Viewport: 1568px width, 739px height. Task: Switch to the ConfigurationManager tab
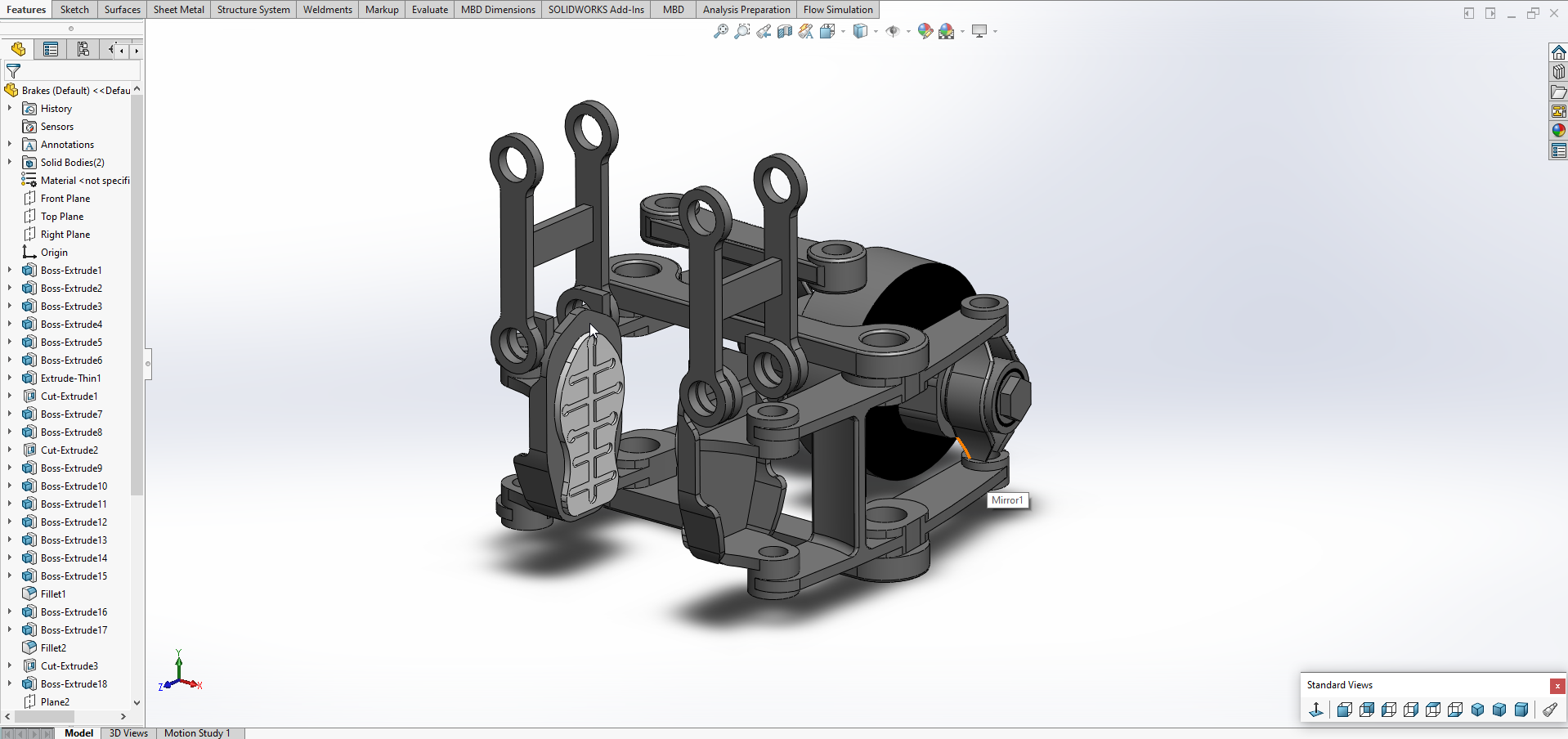83,50
